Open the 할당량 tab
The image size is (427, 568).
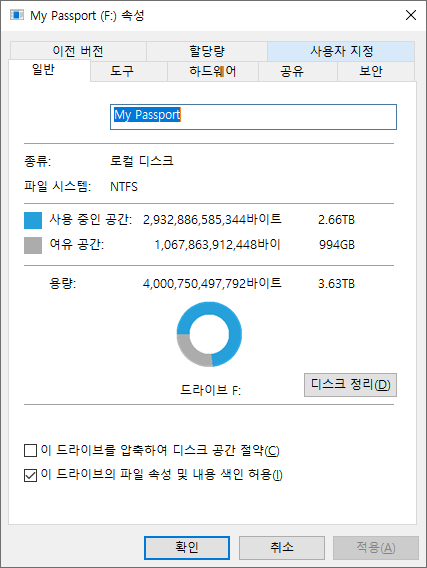point(207,51)
